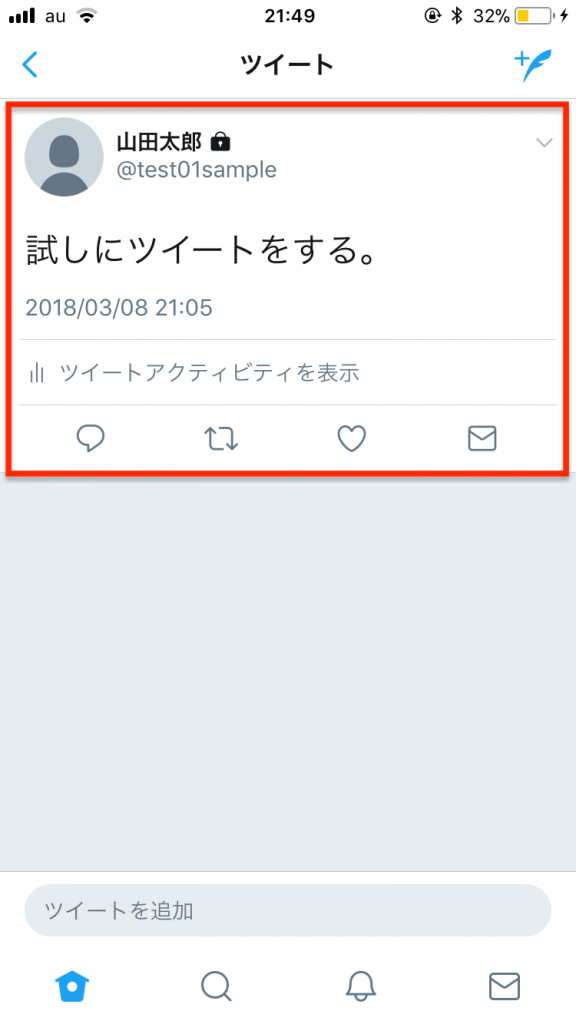Tap the reply speech bubble icon
Image resolution: width=576 pixels, height=1024 pixels.
point(91,438)
